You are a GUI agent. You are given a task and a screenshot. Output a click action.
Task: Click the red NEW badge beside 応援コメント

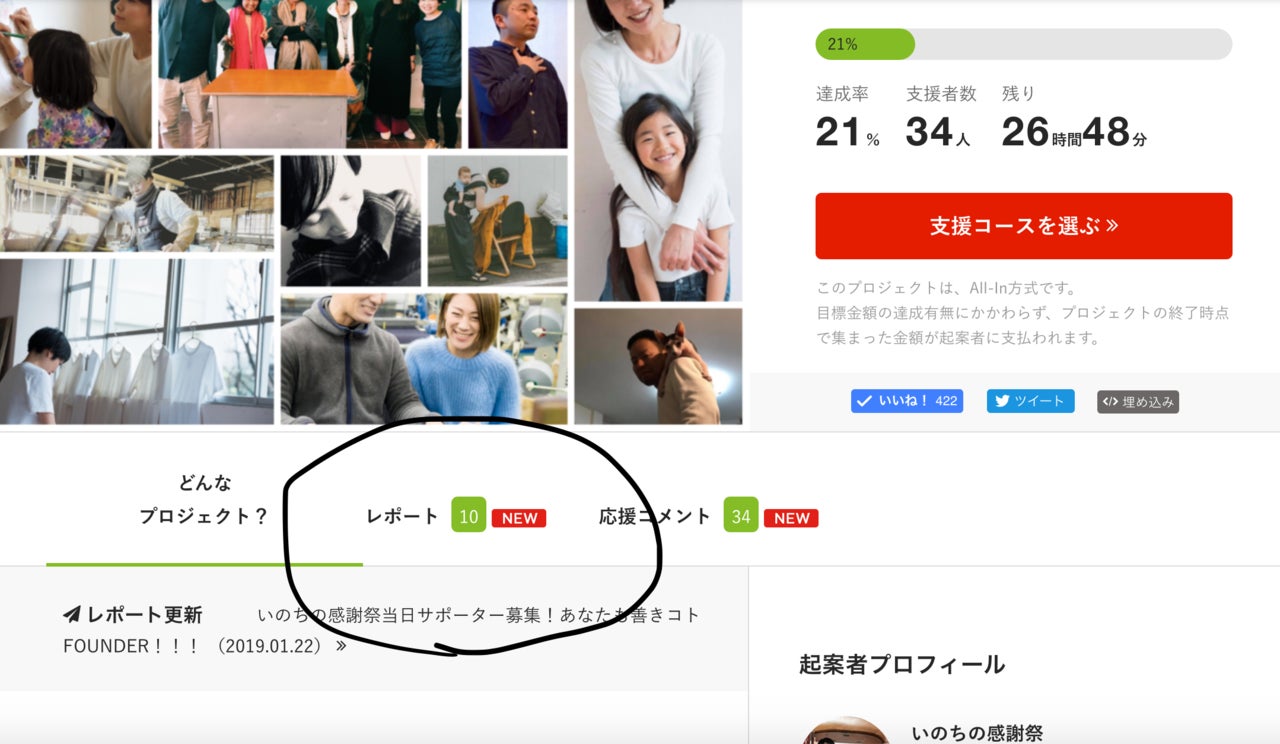click(x=791, y=518)
